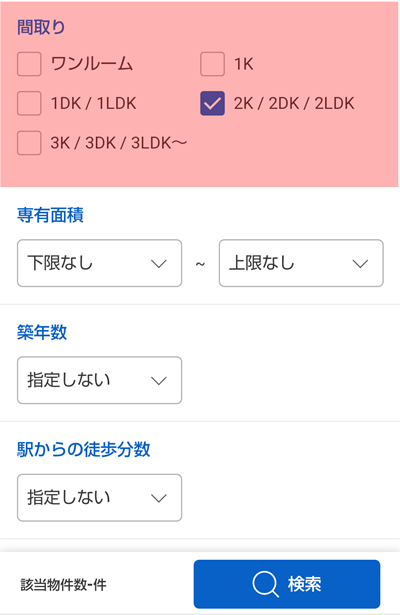400x615 pixels.
Task: Click chevron arrow in 上限なし dropdown
Action: (x=360, y=264)
